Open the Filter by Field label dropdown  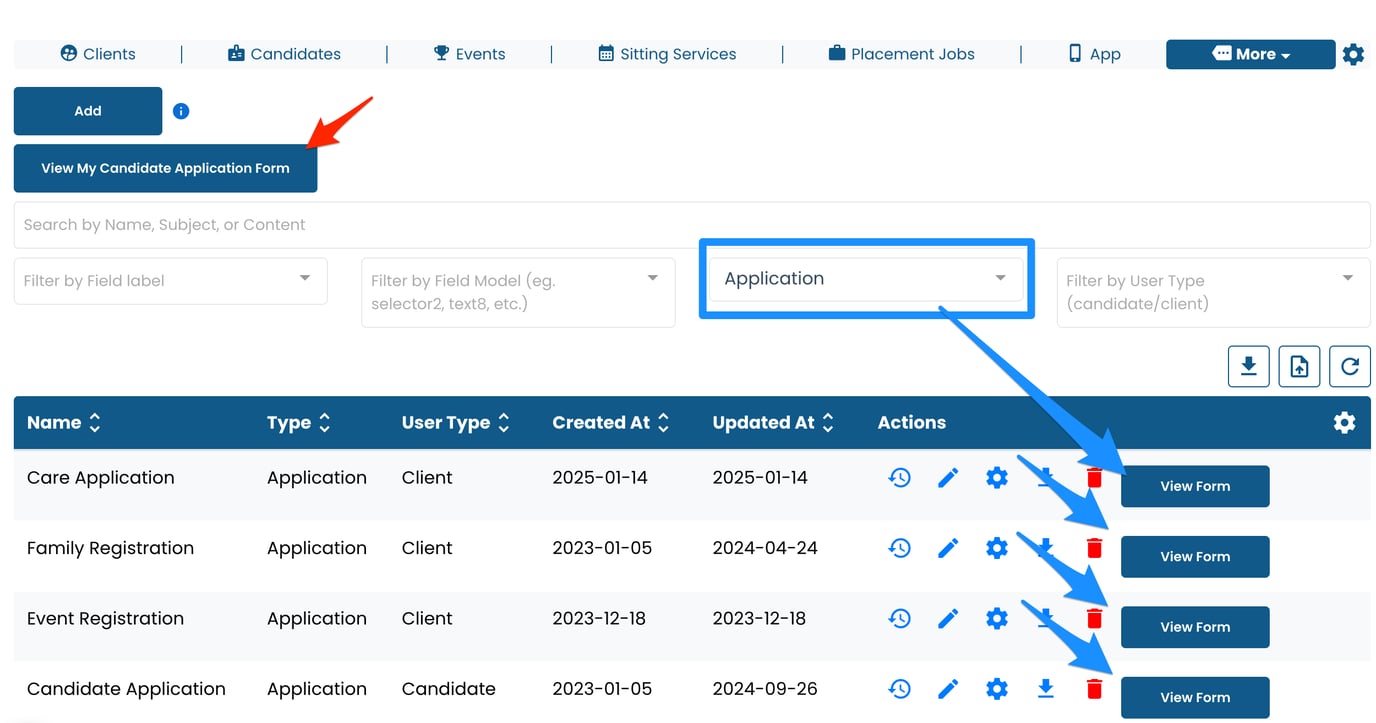click(x=170, y=281)
